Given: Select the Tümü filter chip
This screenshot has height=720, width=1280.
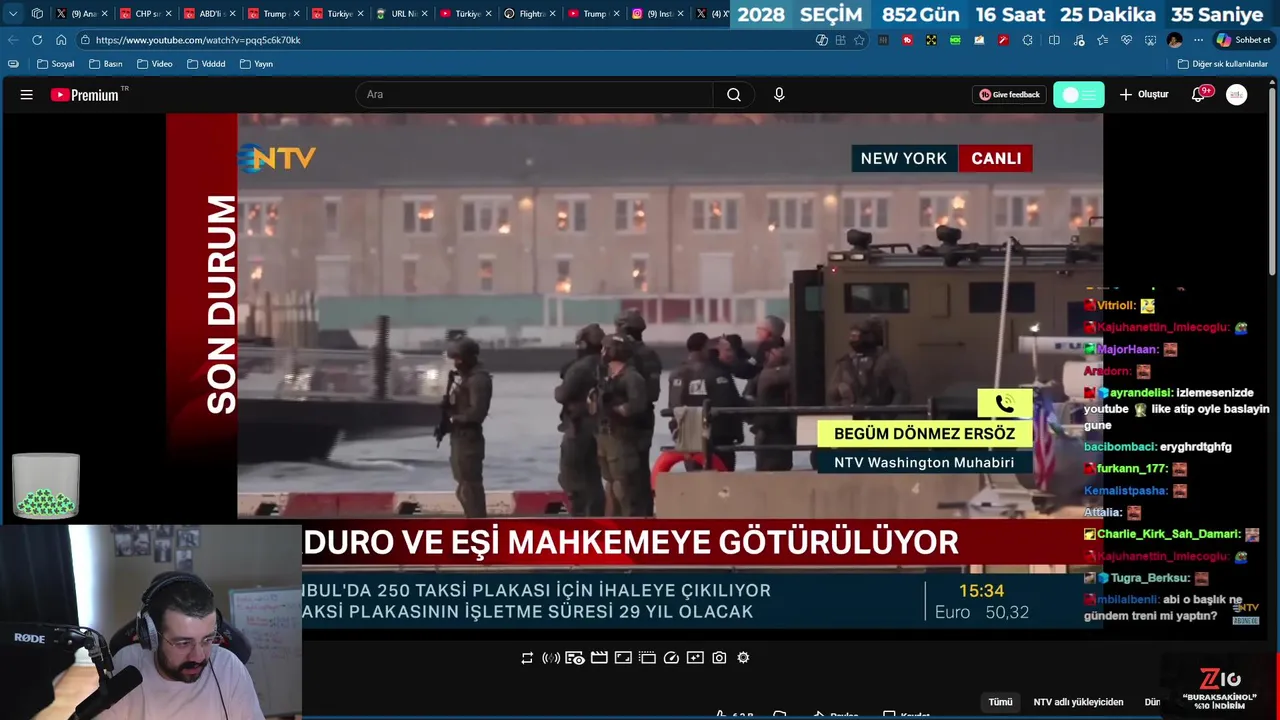Looking at the screenshot, I should [x=1000, y=702].
